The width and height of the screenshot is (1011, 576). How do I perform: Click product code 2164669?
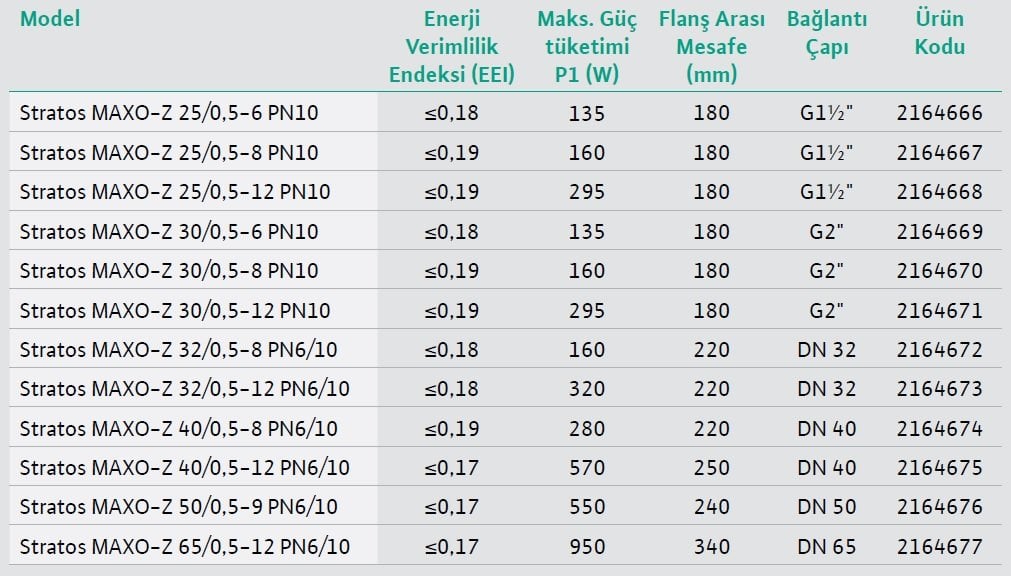(x=939, y=232)
